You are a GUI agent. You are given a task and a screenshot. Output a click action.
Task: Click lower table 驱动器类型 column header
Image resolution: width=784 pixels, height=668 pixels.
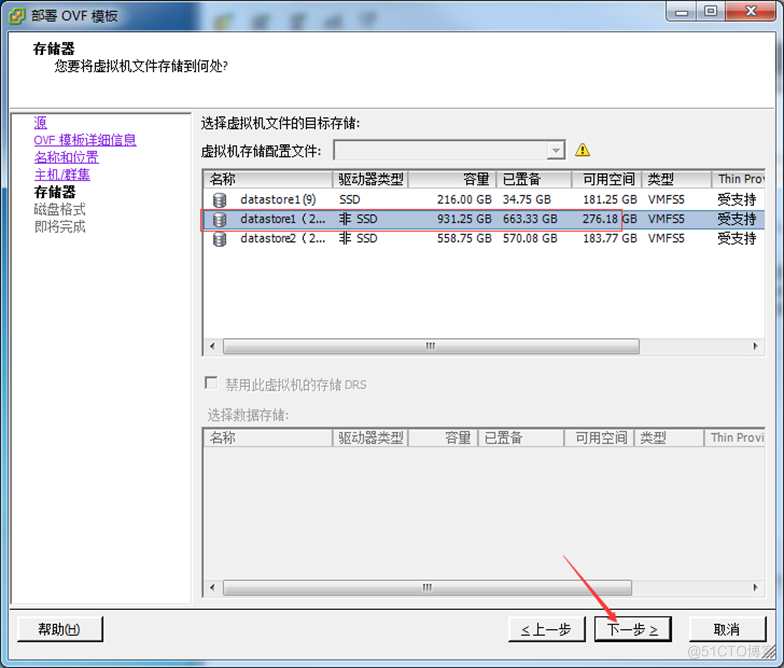pyautogui.click(x=370, y=438)
